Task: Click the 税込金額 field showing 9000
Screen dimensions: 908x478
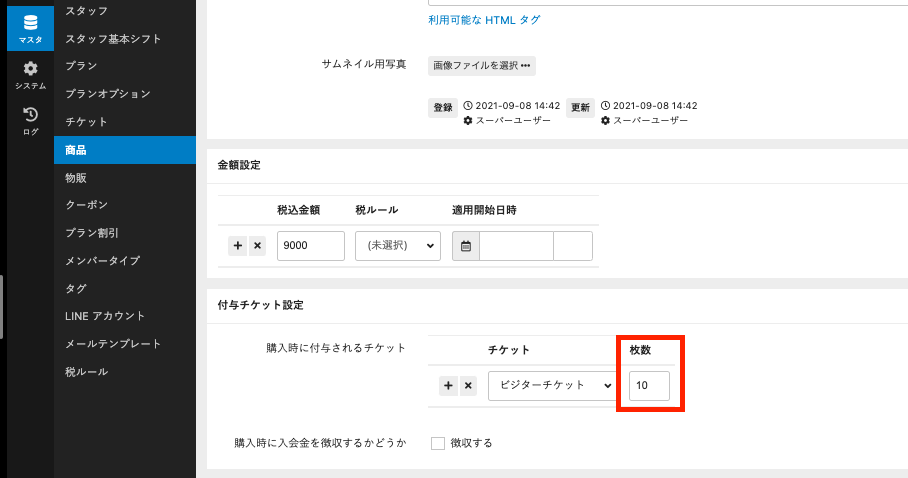Action: [x=310, y=246]
